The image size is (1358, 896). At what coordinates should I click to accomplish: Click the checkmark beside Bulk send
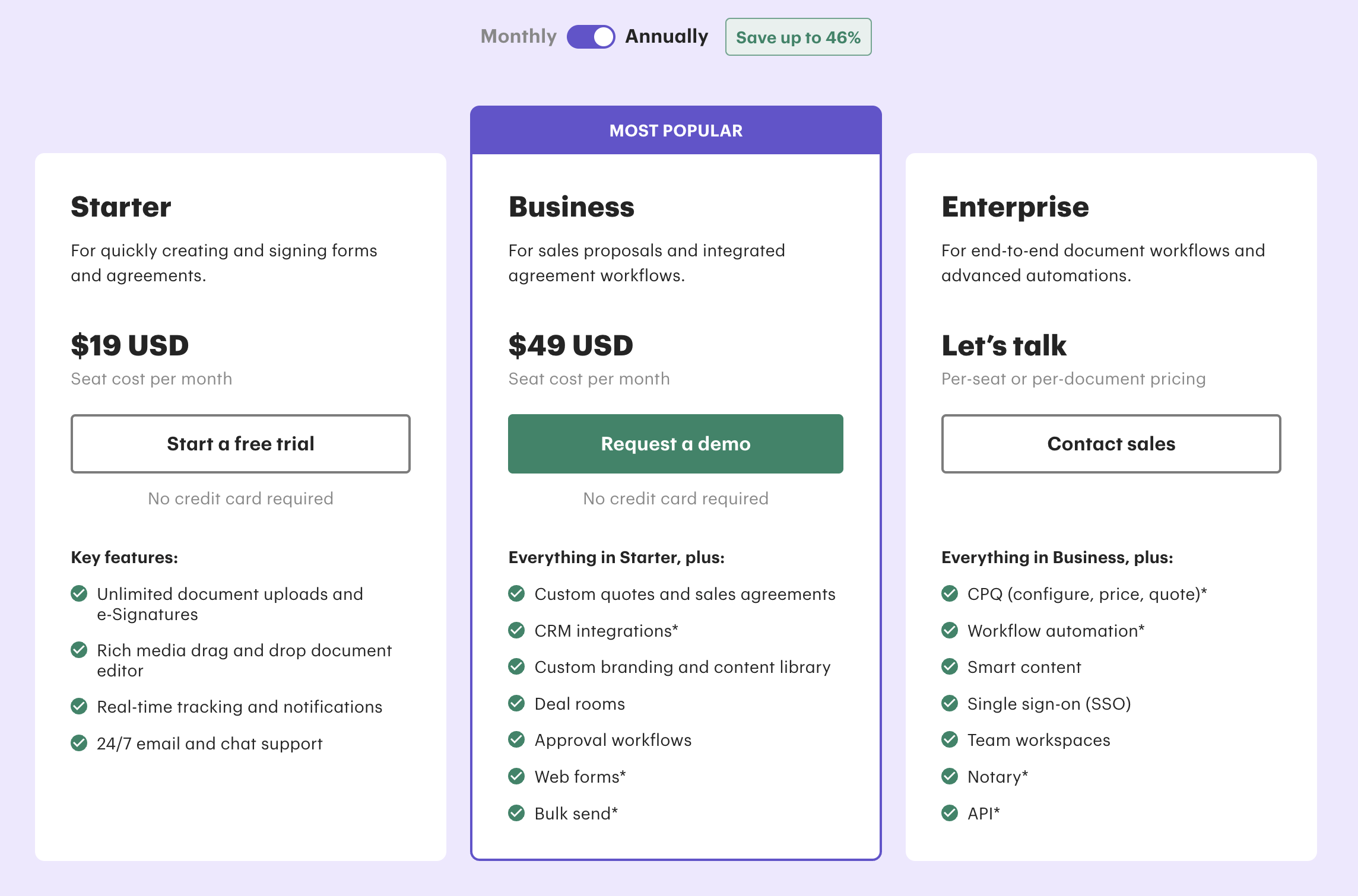click(x=518, y=814)
